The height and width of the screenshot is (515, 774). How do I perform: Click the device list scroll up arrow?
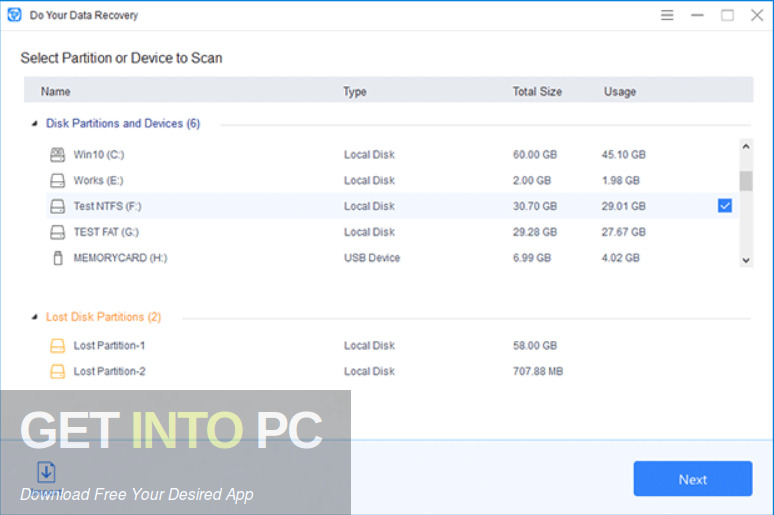(746, 146)
